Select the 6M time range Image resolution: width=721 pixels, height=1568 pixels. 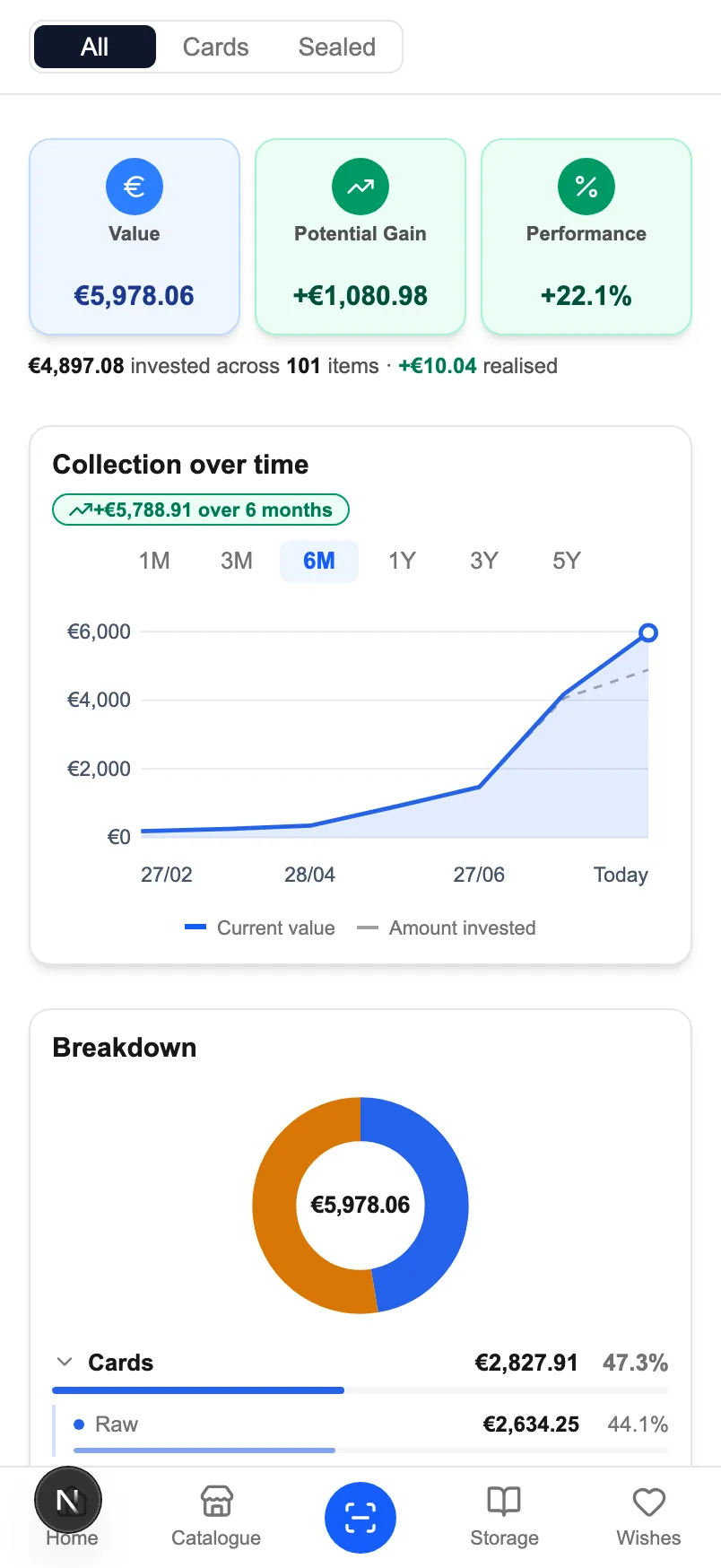click(319, 561)
